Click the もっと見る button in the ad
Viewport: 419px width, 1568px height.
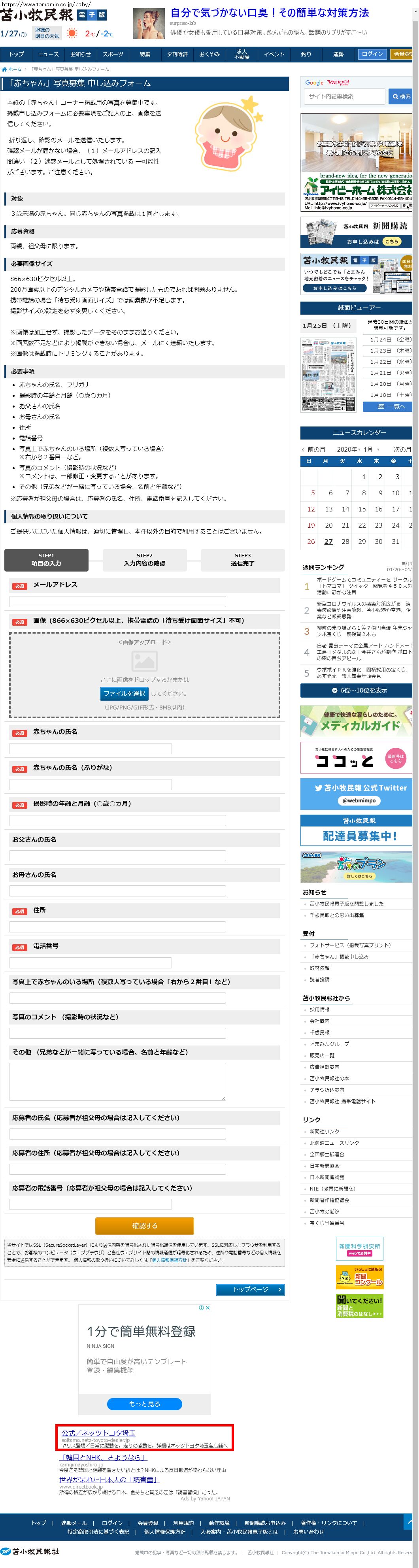click(x=144, y=1404)
